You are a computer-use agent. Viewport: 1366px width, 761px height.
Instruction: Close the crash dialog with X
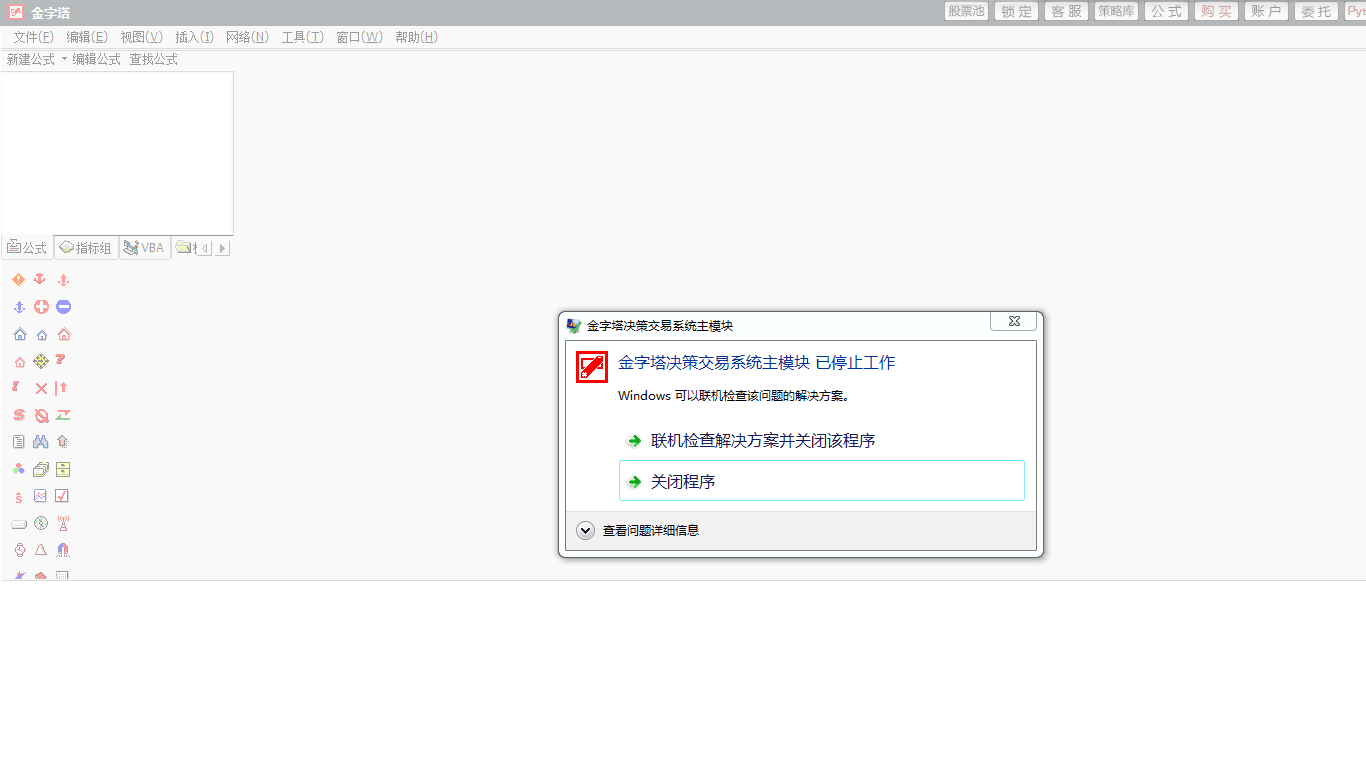click(1013, 321)
